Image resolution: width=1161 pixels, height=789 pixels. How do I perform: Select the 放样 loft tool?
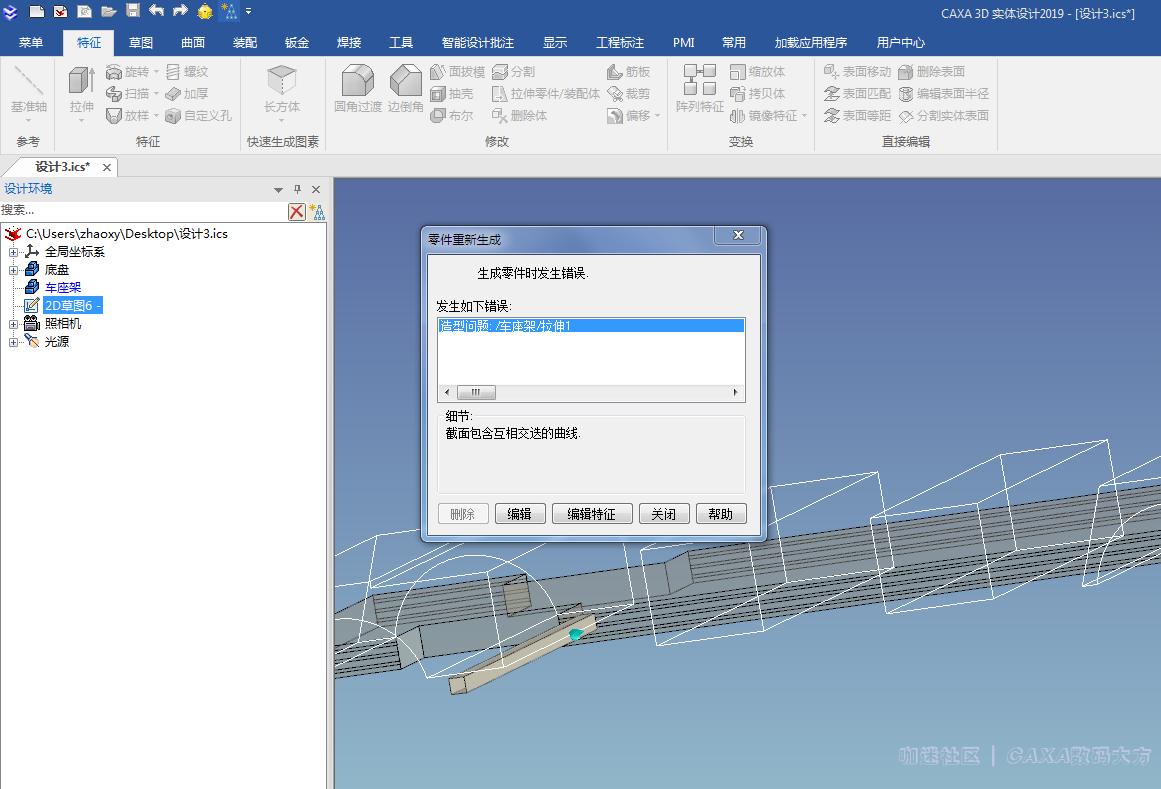coord(128,116)
